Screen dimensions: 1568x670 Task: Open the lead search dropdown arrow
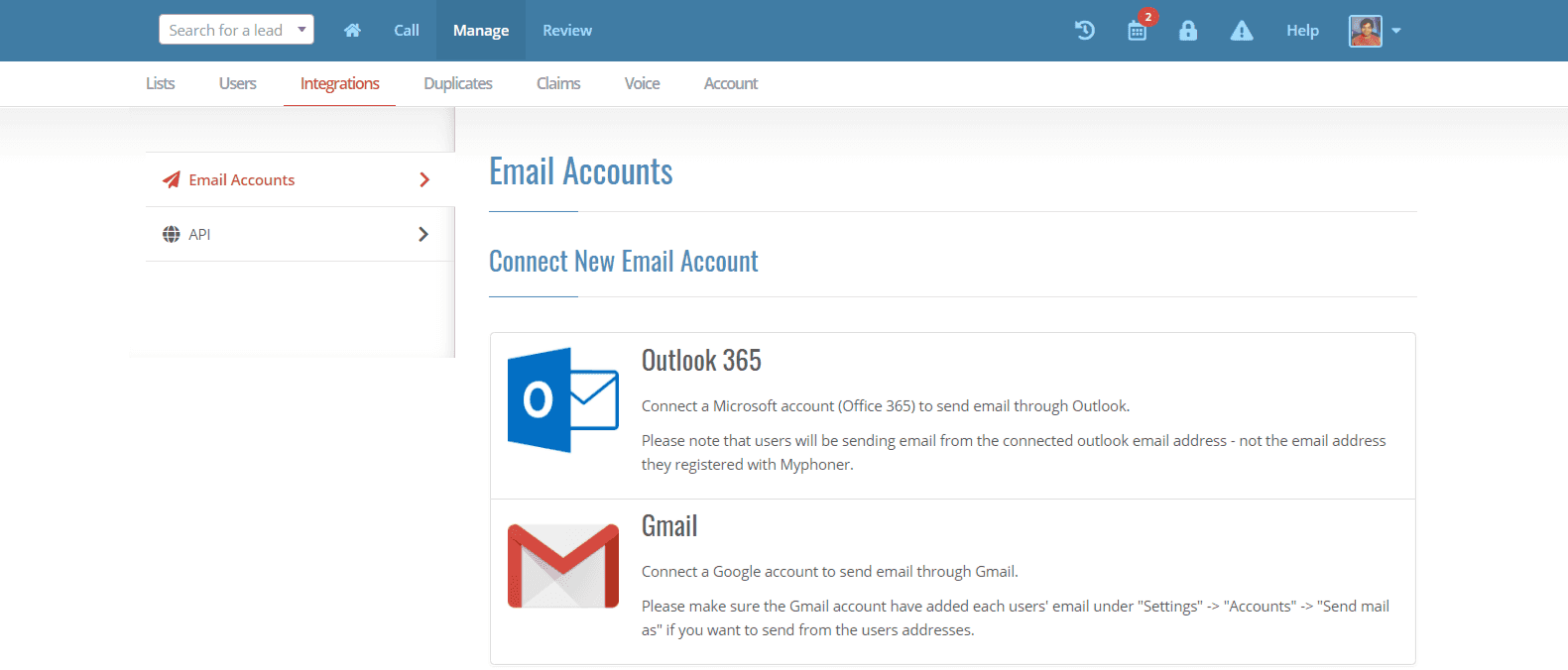(x=302, y=30)
